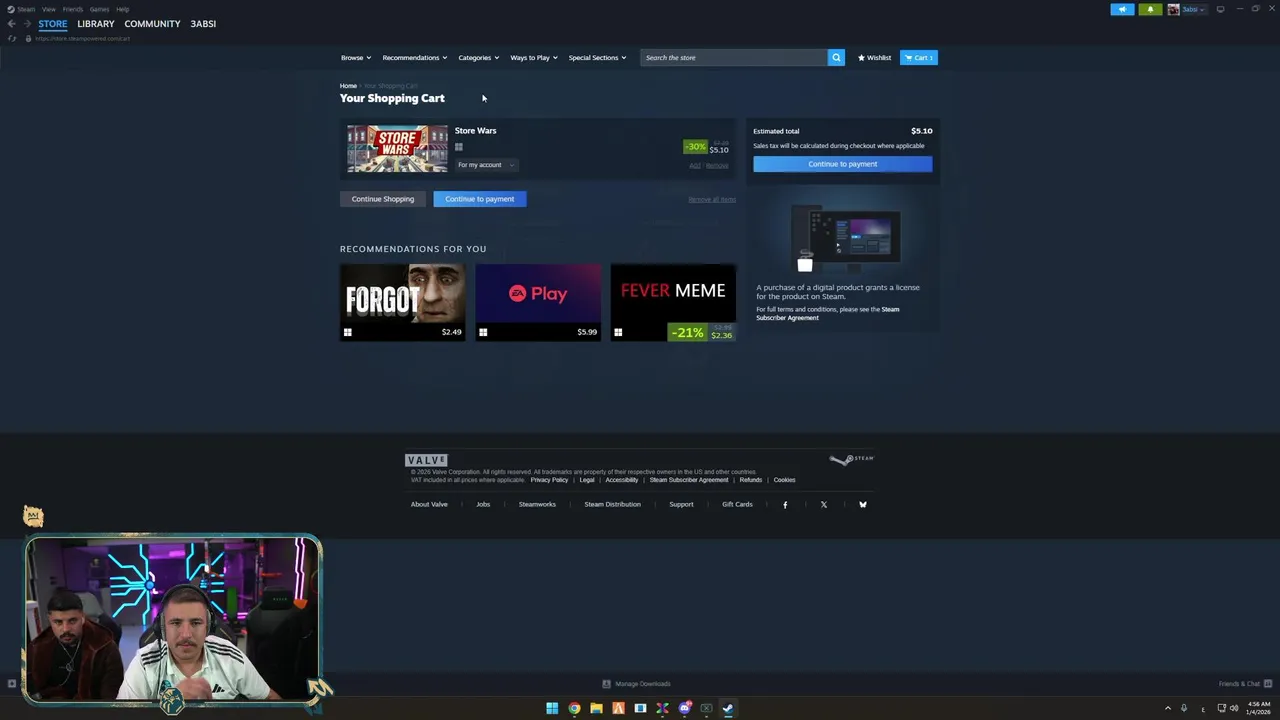Open Manage Downloads
The image size is (1280, 720).
coord(636,684)
